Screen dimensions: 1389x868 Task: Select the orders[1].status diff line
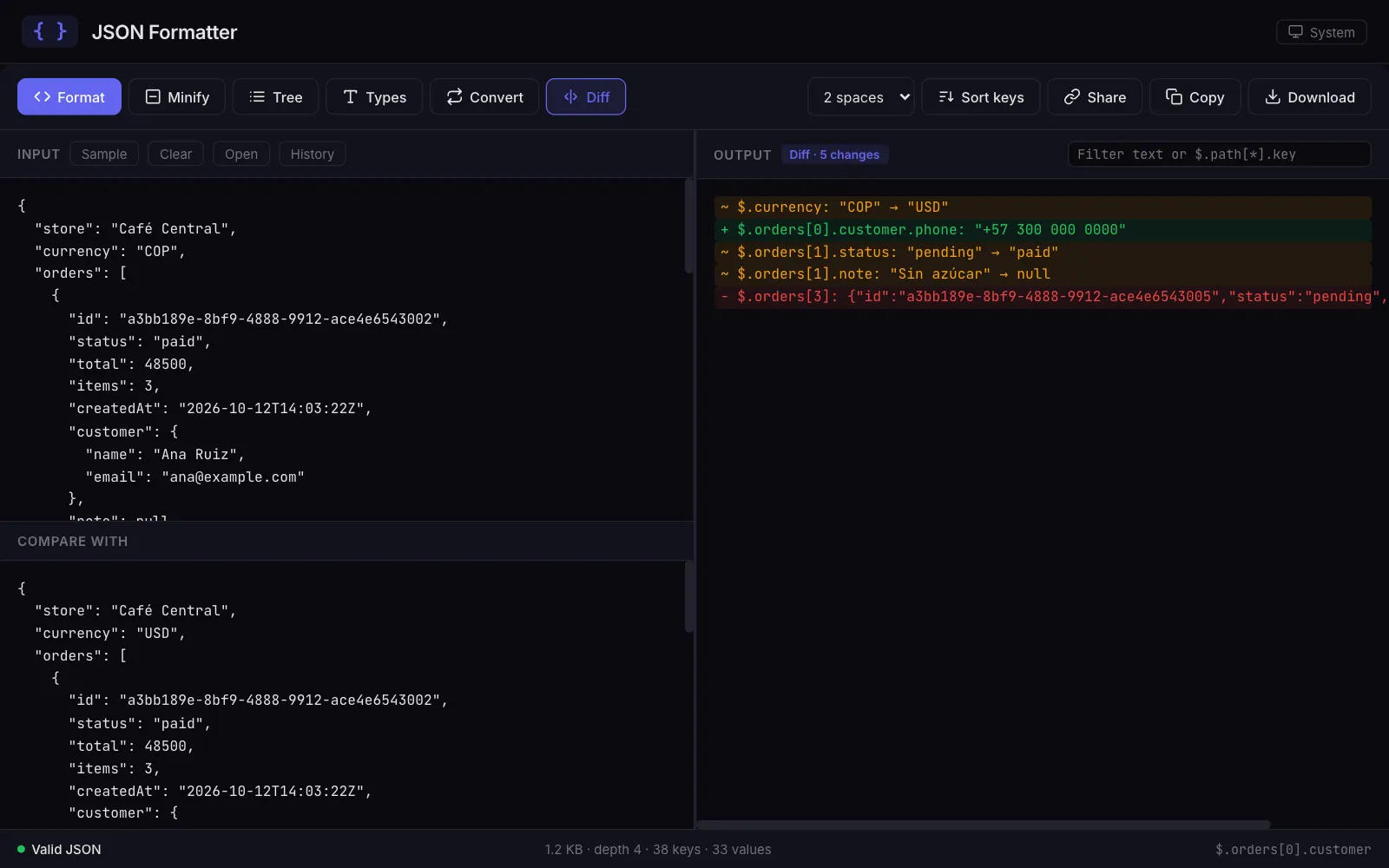pos(1043,252)
